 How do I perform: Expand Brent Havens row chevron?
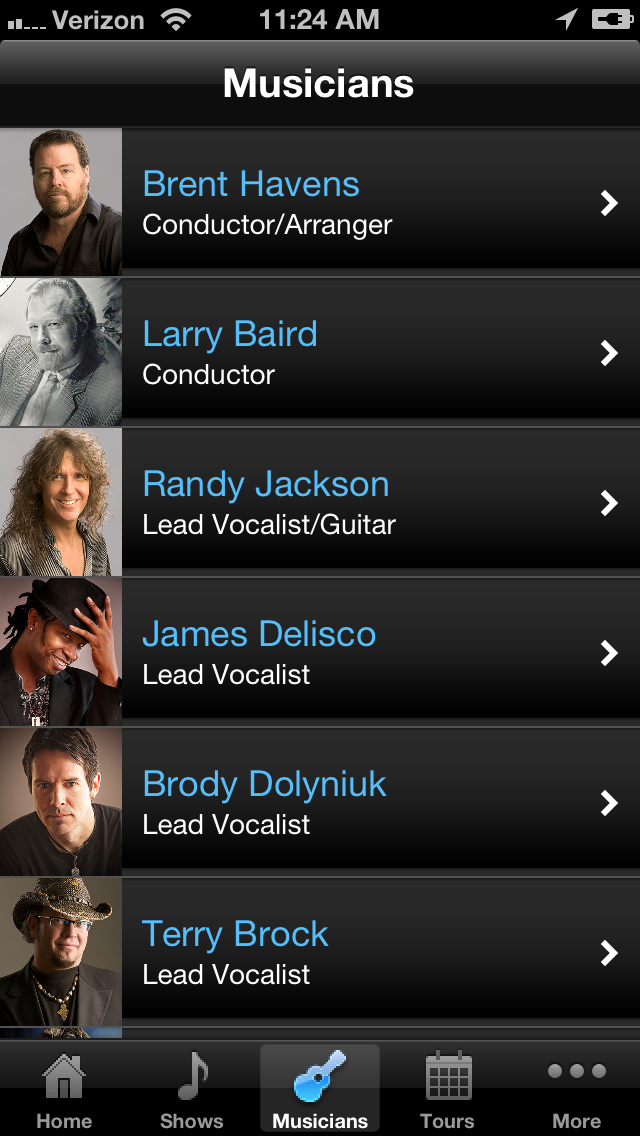click(608, 203)
